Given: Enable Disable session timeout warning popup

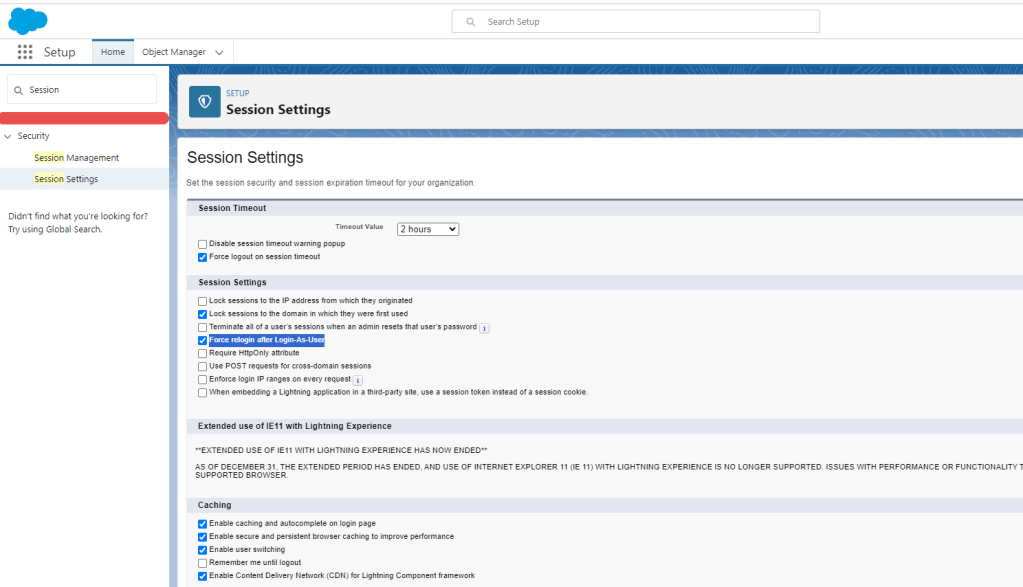Looking at the screenshot, I should (x=203, y=244).
